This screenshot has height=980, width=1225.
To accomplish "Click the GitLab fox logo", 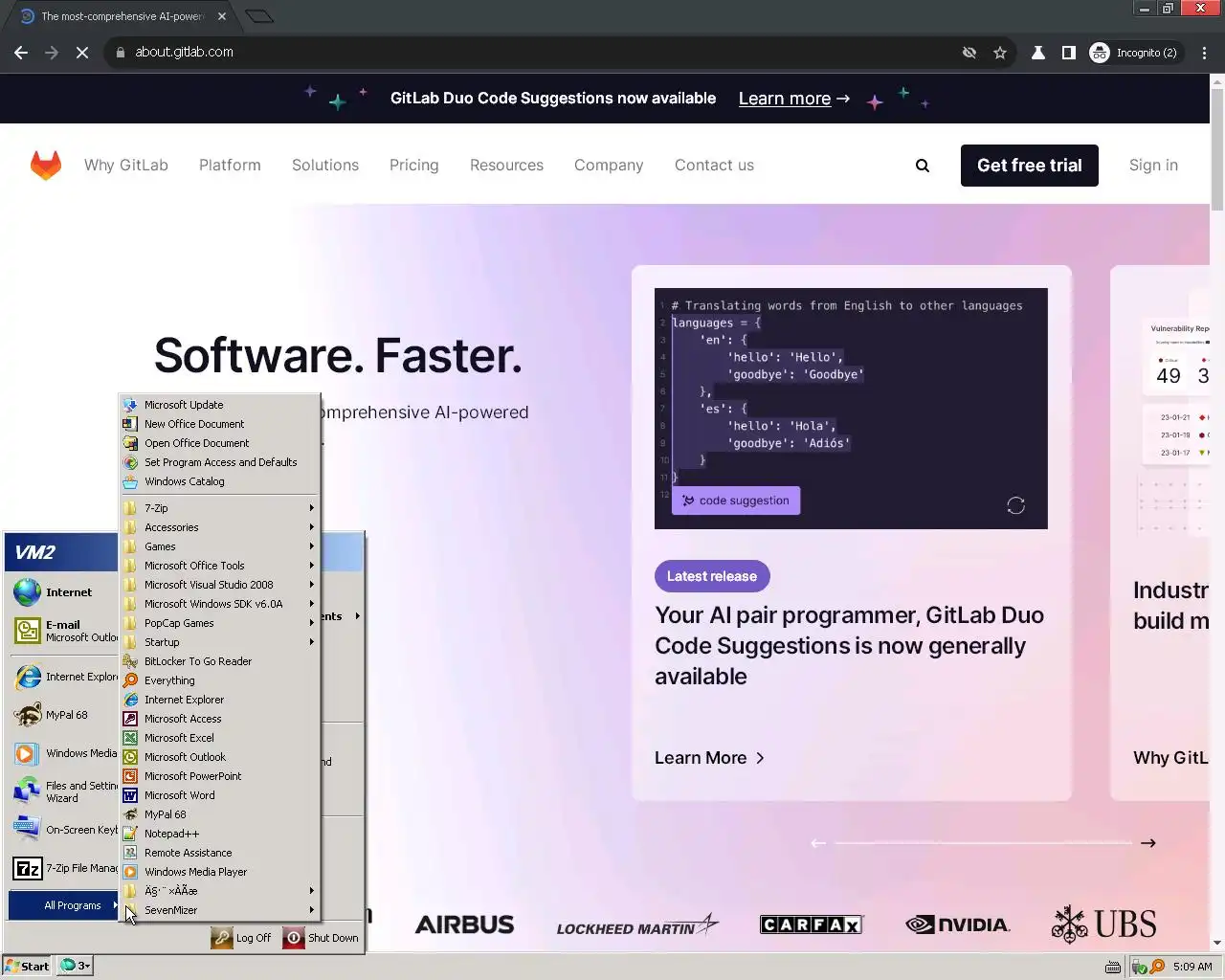I will 46,166.
